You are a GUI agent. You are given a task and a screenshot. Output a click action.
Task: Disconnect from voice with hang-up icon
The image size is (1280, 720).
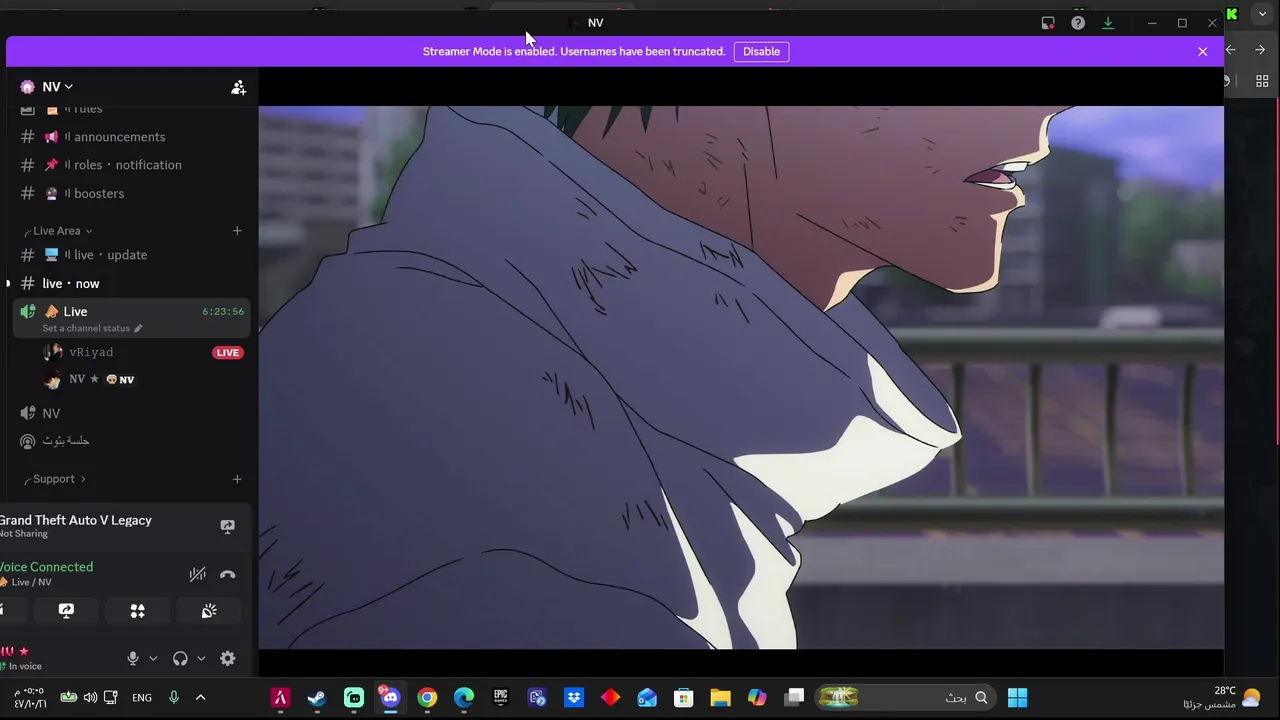tap(227, 574)
